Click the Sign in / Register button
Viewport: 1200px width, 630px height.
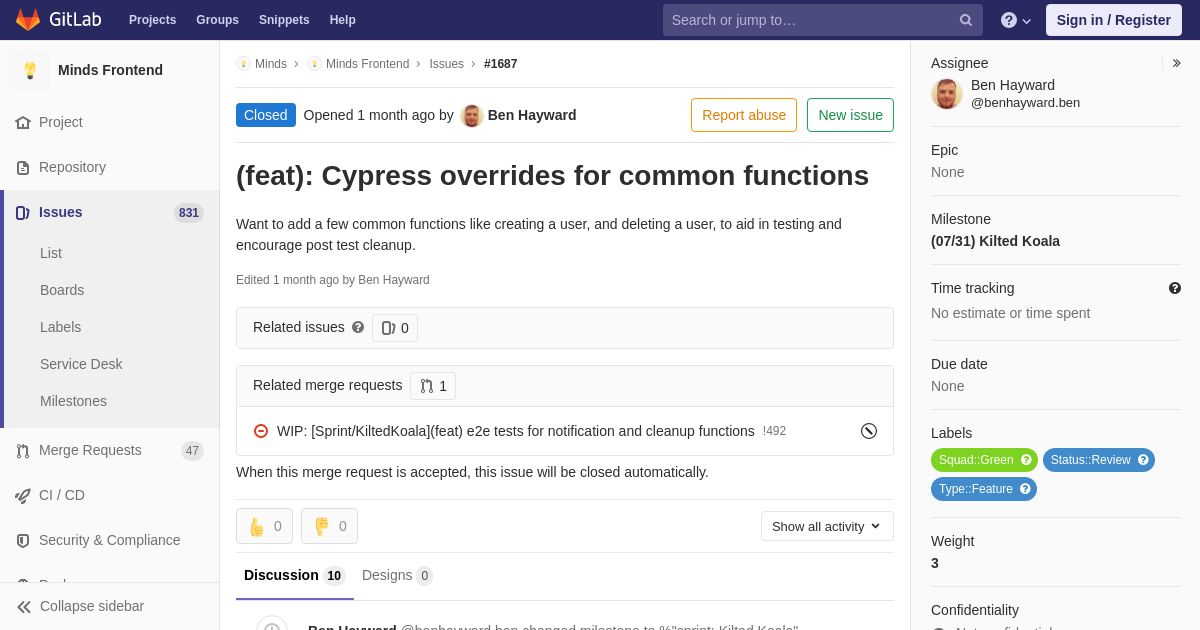(1114, 20)
